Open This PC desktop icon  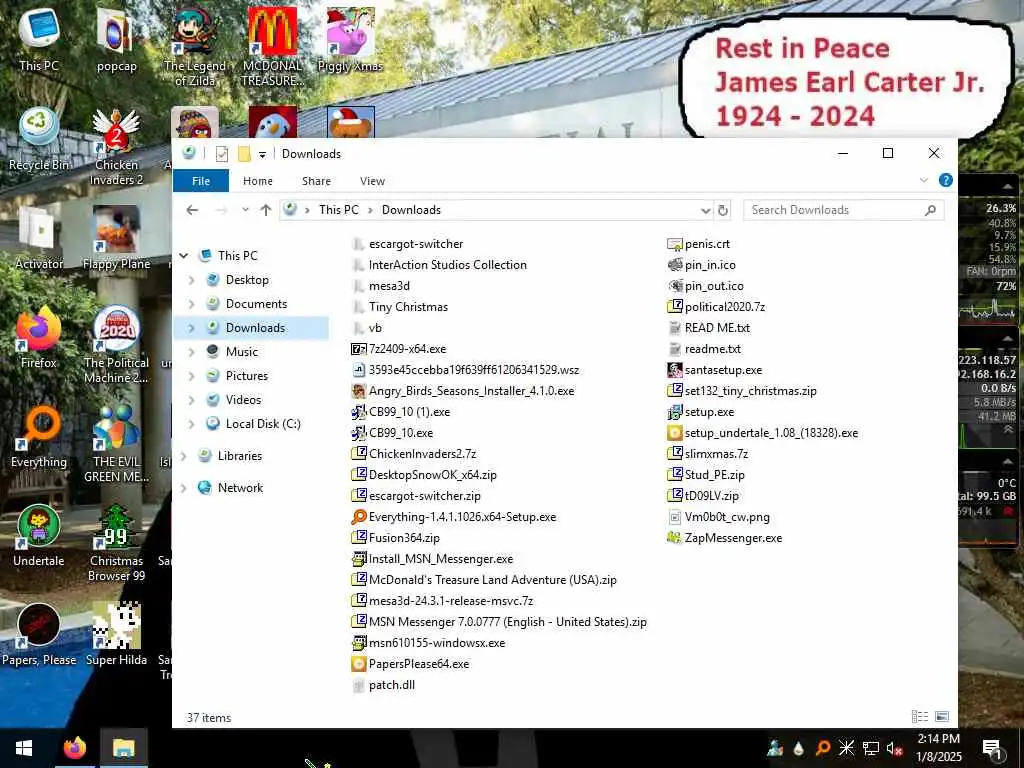38,40
